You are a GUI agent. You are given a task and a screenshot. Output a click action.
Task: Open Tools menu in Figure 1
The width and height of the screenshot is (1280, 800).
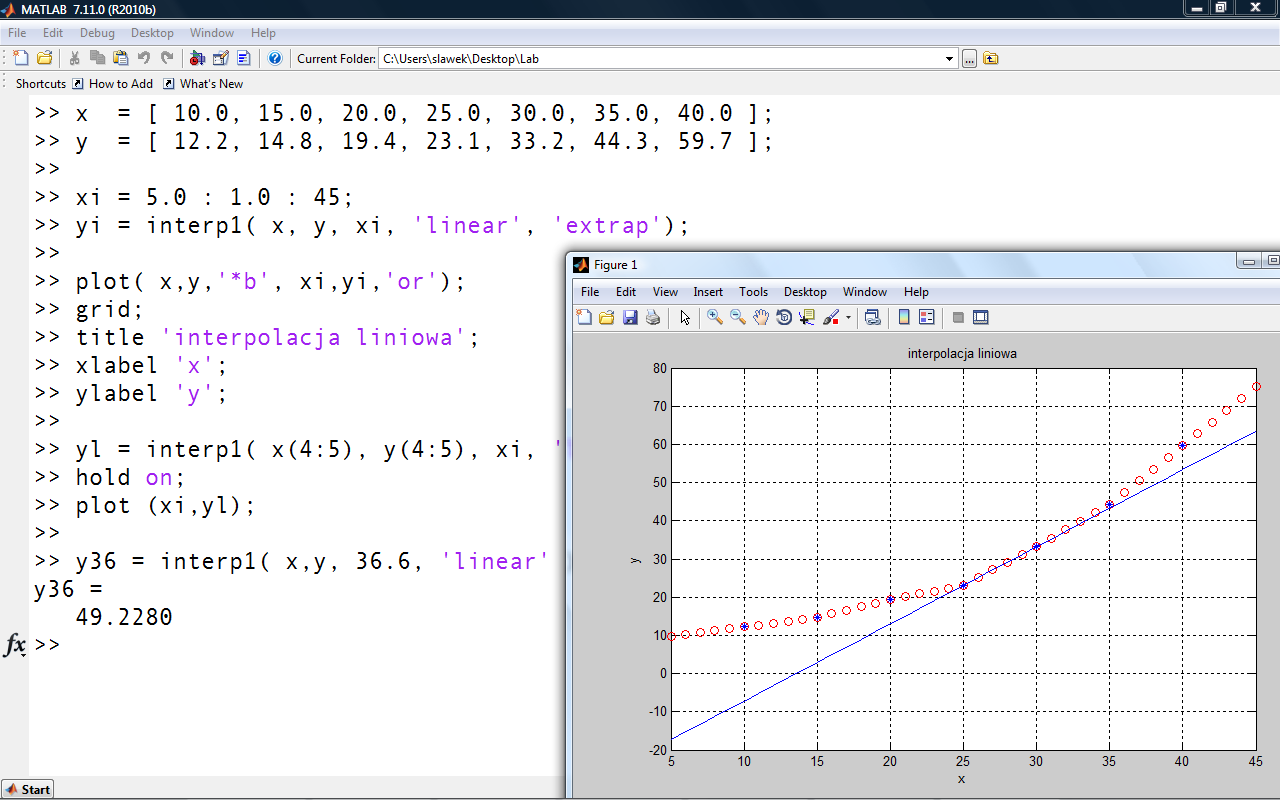tap(754, 292)
